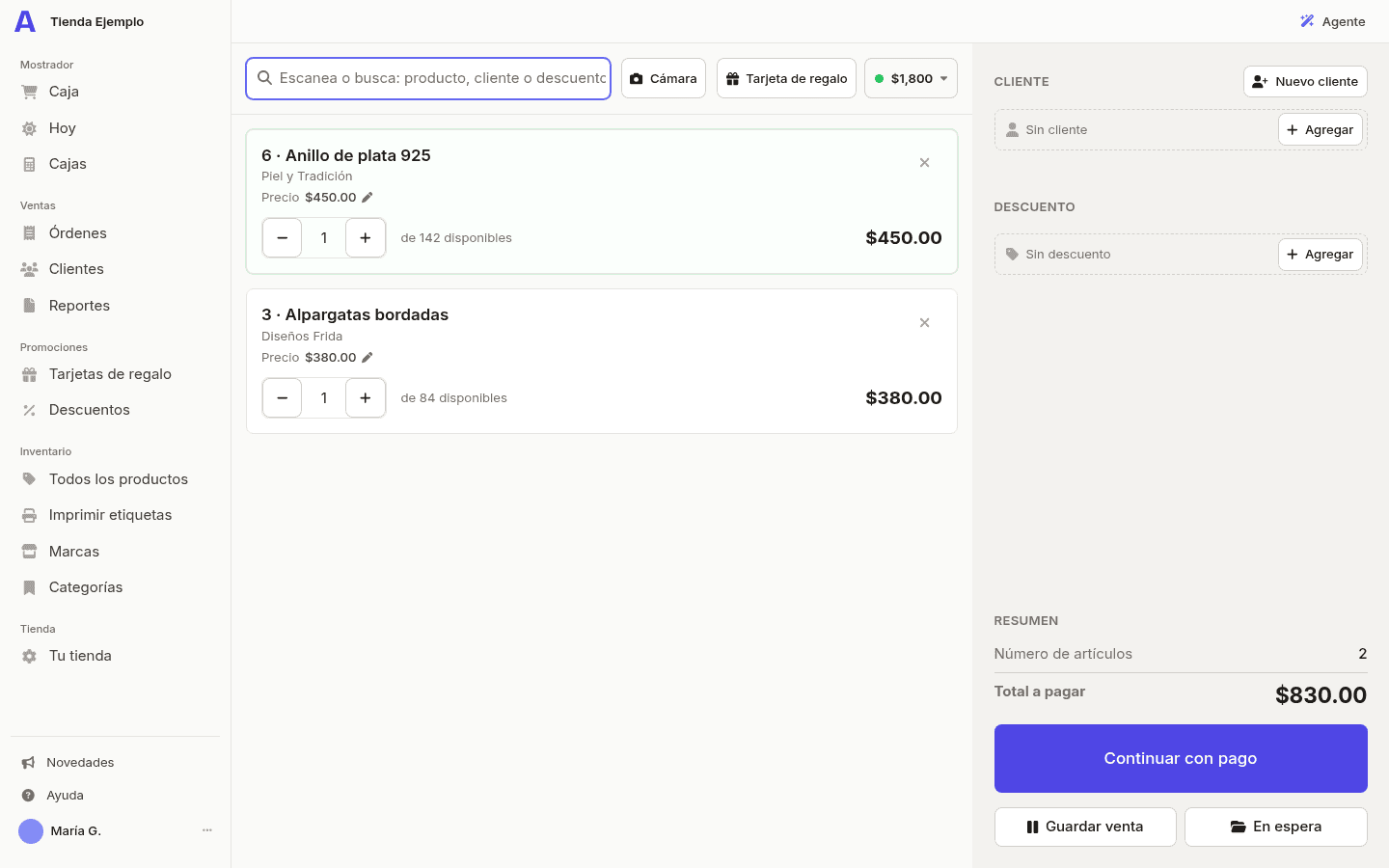Click the Descuentos percent icon
1389x868 pixels.
pyautogui.click(x=29, y=410)
